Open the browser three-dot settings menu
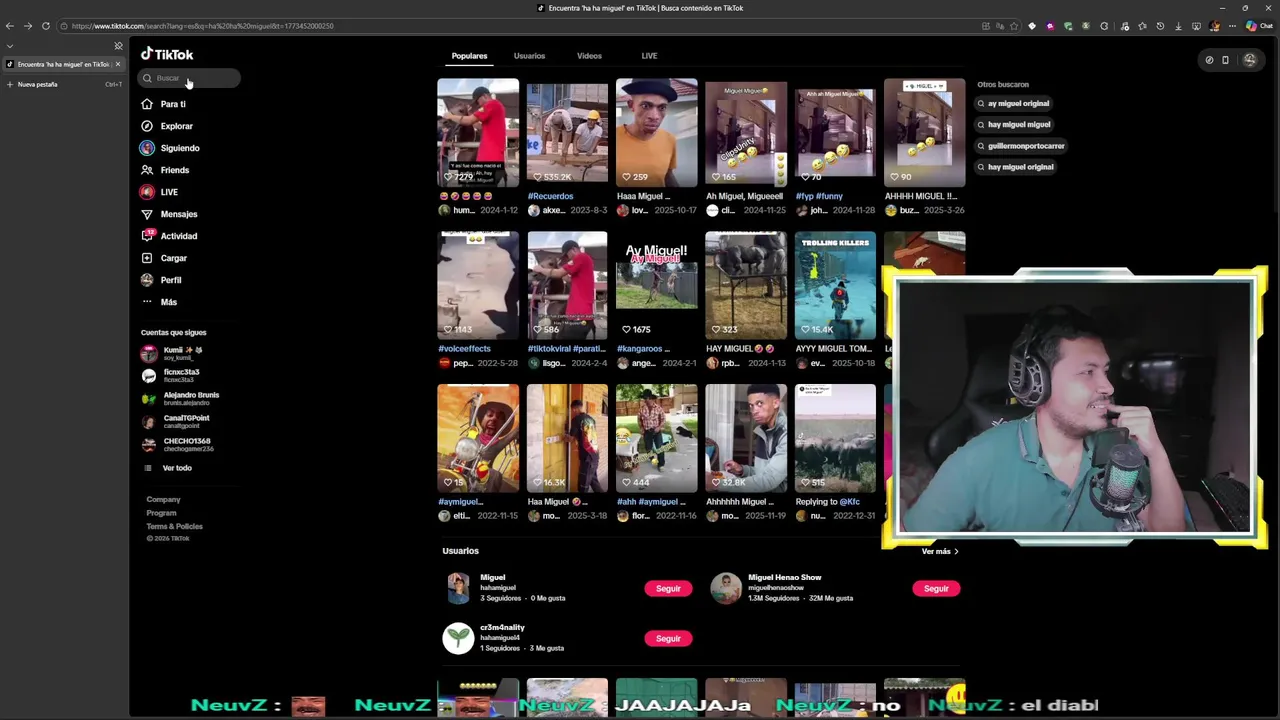Viewport: 1280px width, 720px height. coord(1232,26)
